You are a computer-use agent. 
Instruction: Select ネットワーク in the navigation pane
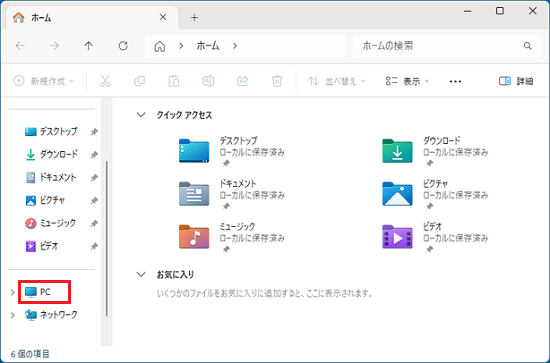[x=51, y=315]
